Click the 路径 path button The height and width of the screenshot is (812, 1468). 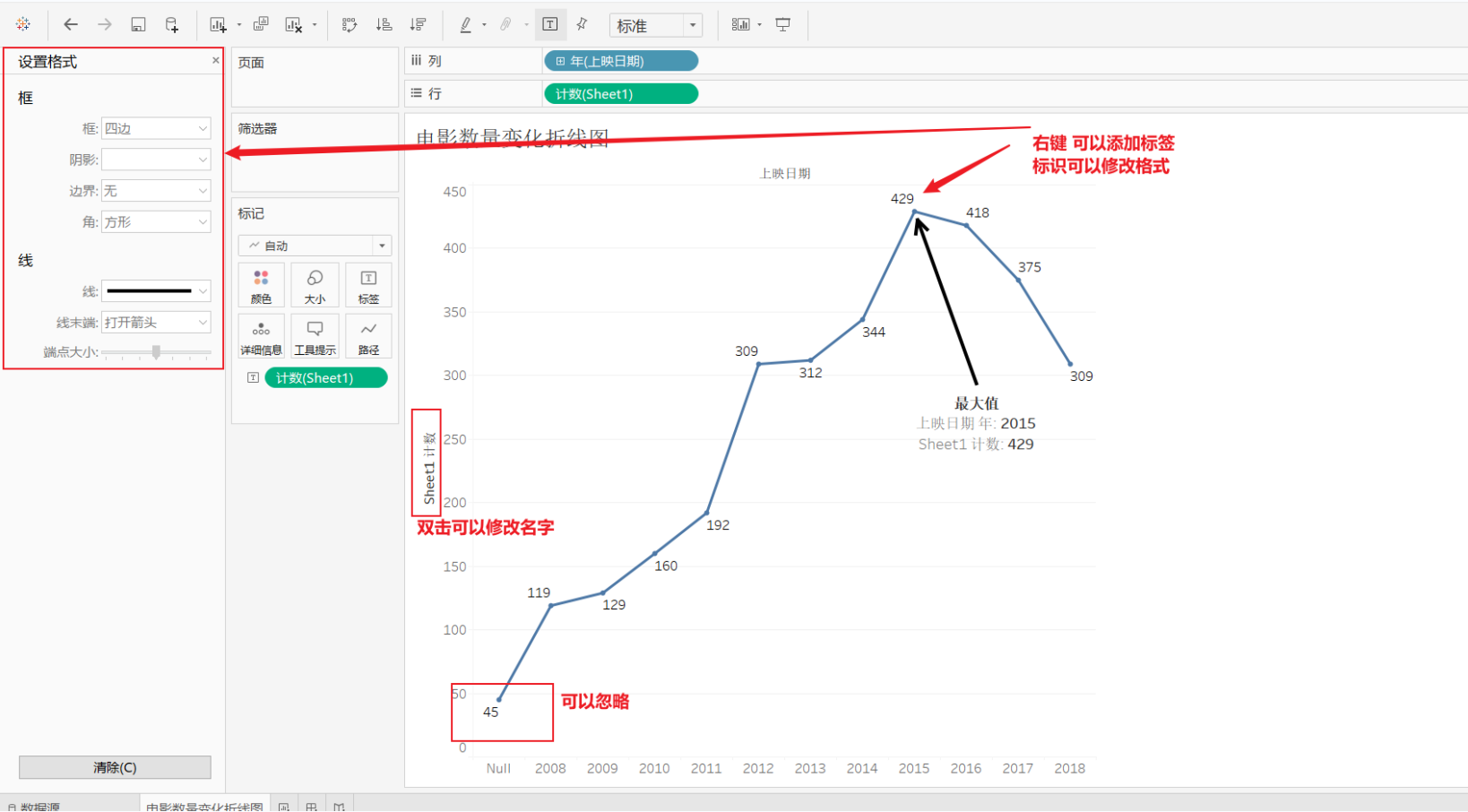[368, 336]
